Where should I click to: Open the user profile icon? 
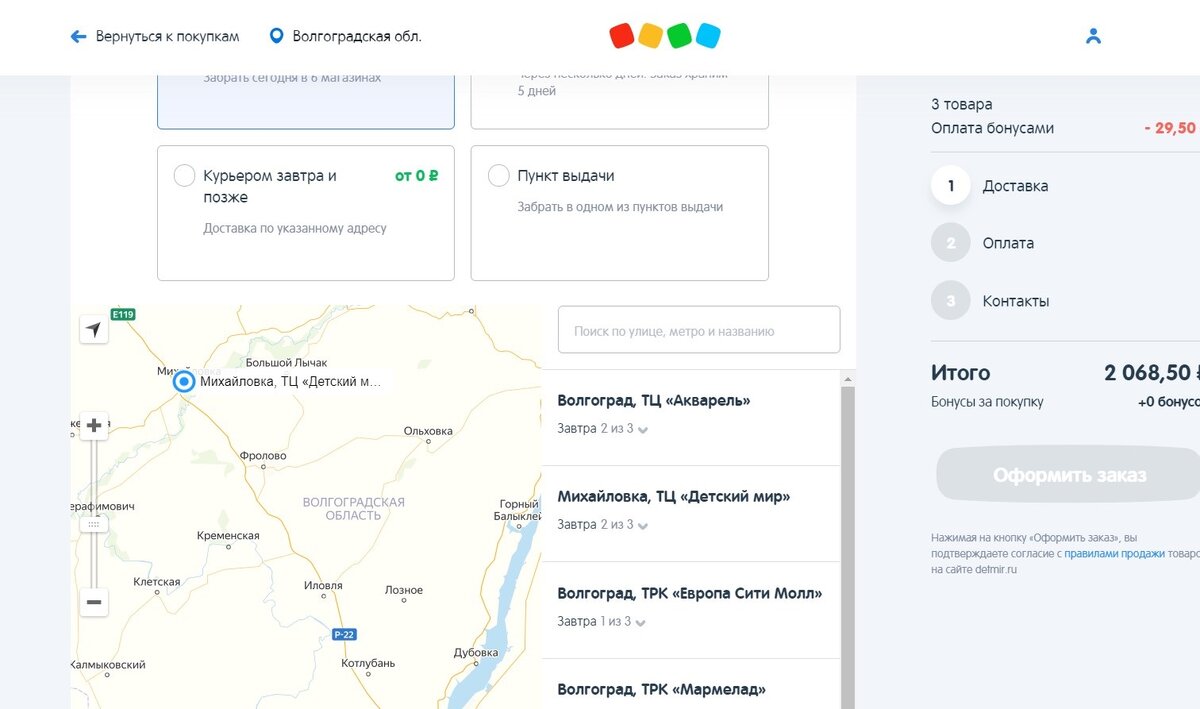tap(1093, 35)
